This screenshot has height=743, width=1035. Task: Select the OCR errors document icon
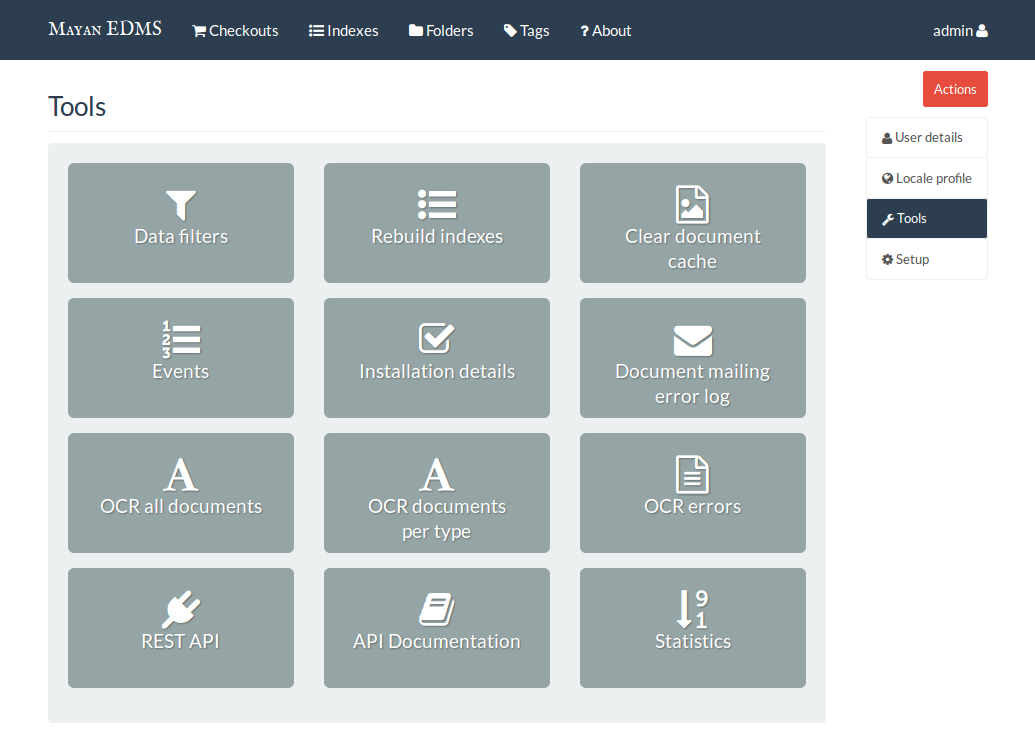[x=692, y=474]
